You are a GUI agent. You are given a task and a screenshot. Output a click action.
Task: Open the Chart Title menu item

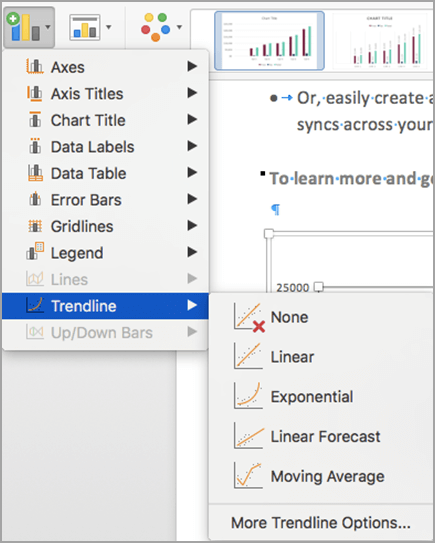tap(105, 120)
